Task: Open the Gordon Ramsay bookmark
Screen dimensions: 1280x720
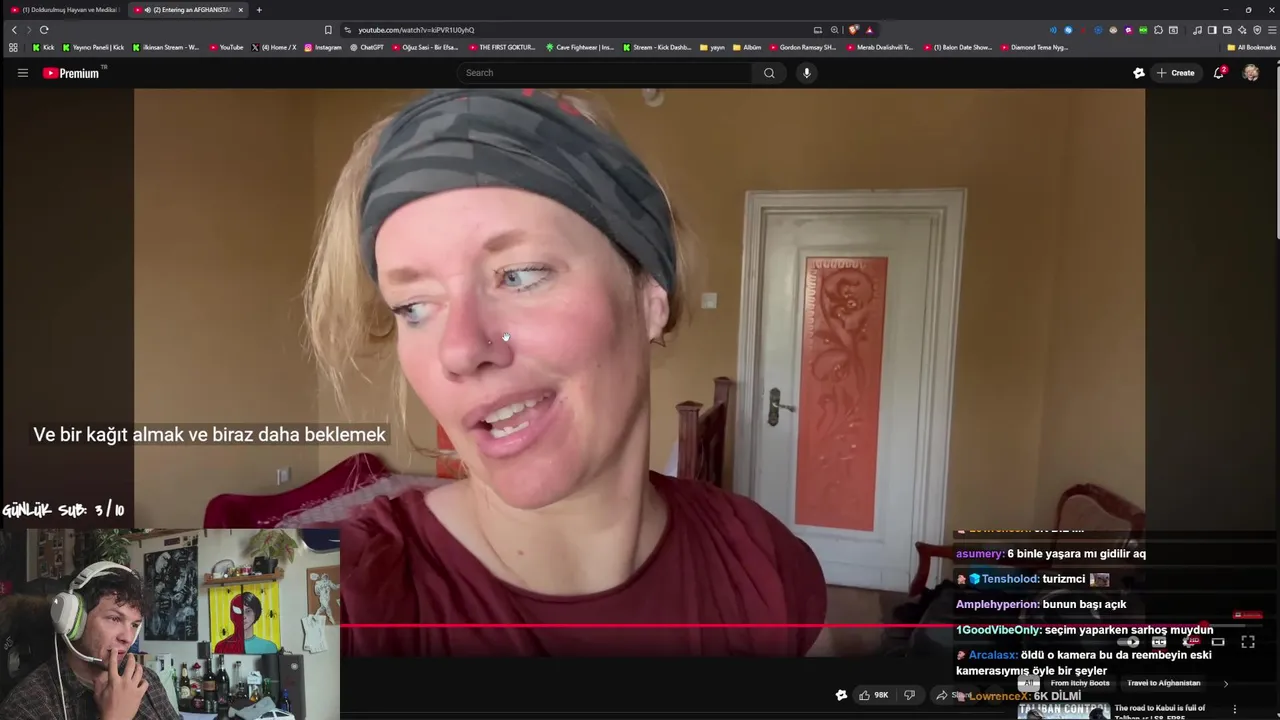Action: pyautogui.click(x=803, y=47)
